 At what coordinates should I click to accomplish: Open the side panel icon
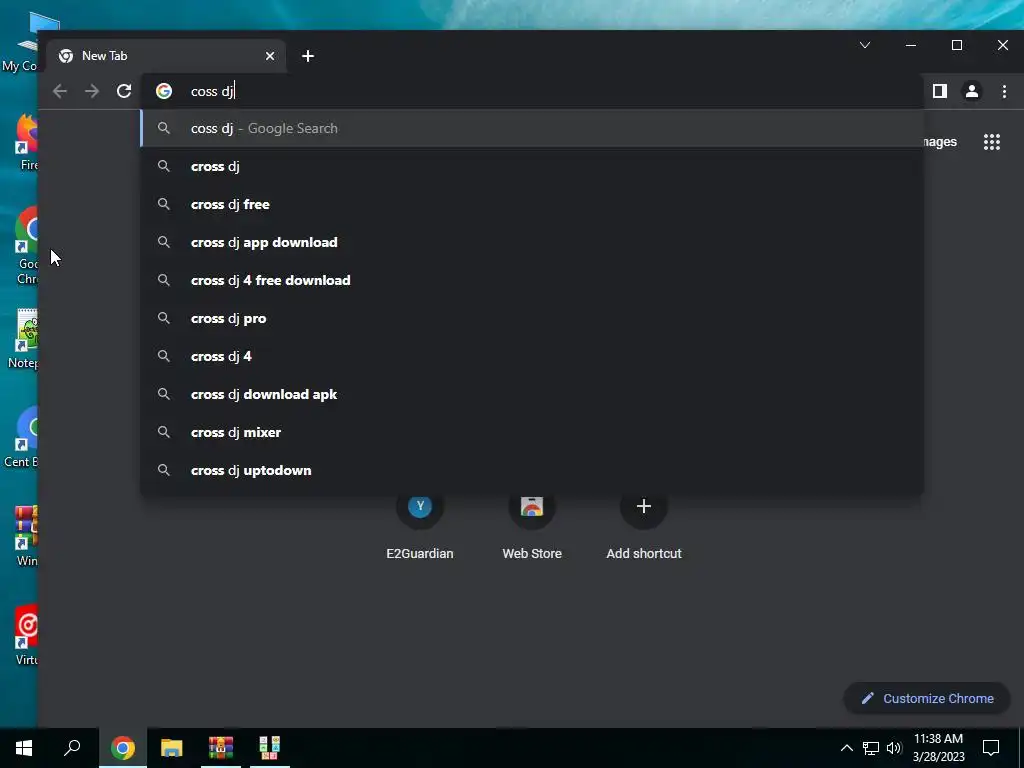(x=940, y=91)
